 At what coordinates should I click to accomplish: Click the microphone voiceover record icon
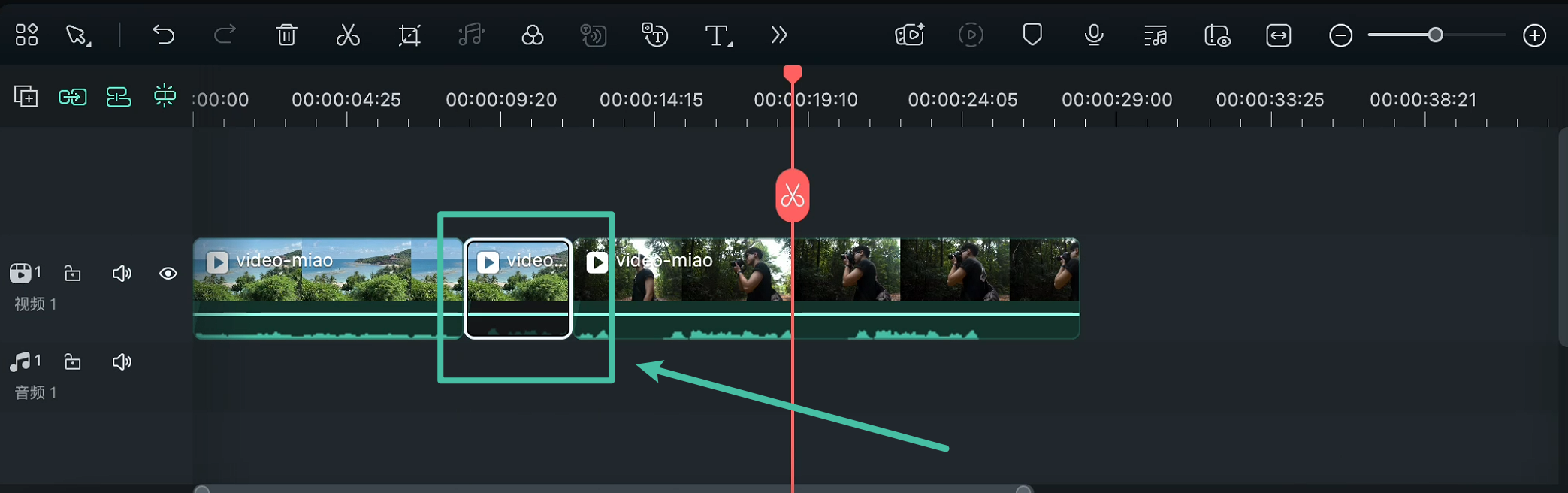click(x=1094, y=35)
